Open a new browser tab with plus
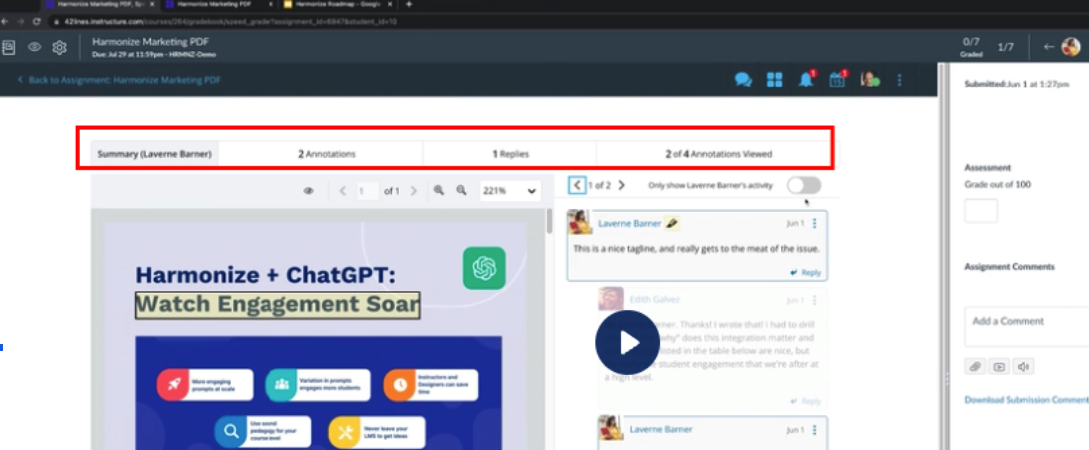Viewport: 1089px width, 450px height. coord(408,4)
